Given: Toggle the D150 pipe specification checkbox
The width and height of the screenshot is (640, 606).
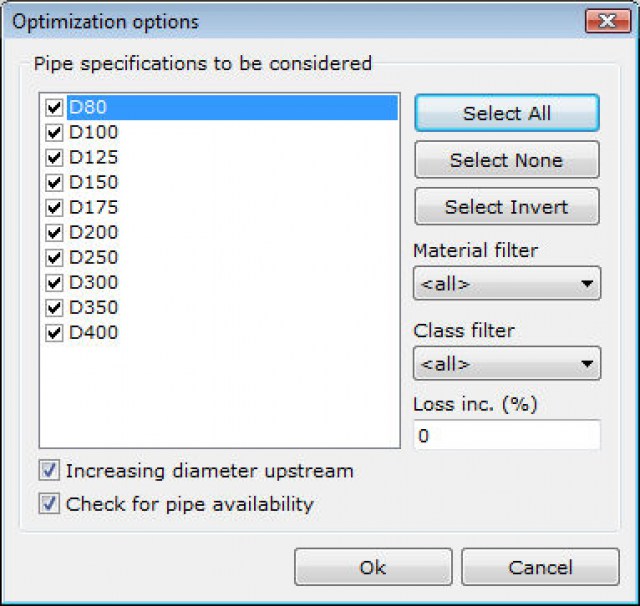Looking at the screenshot, I should pos(54,182).
